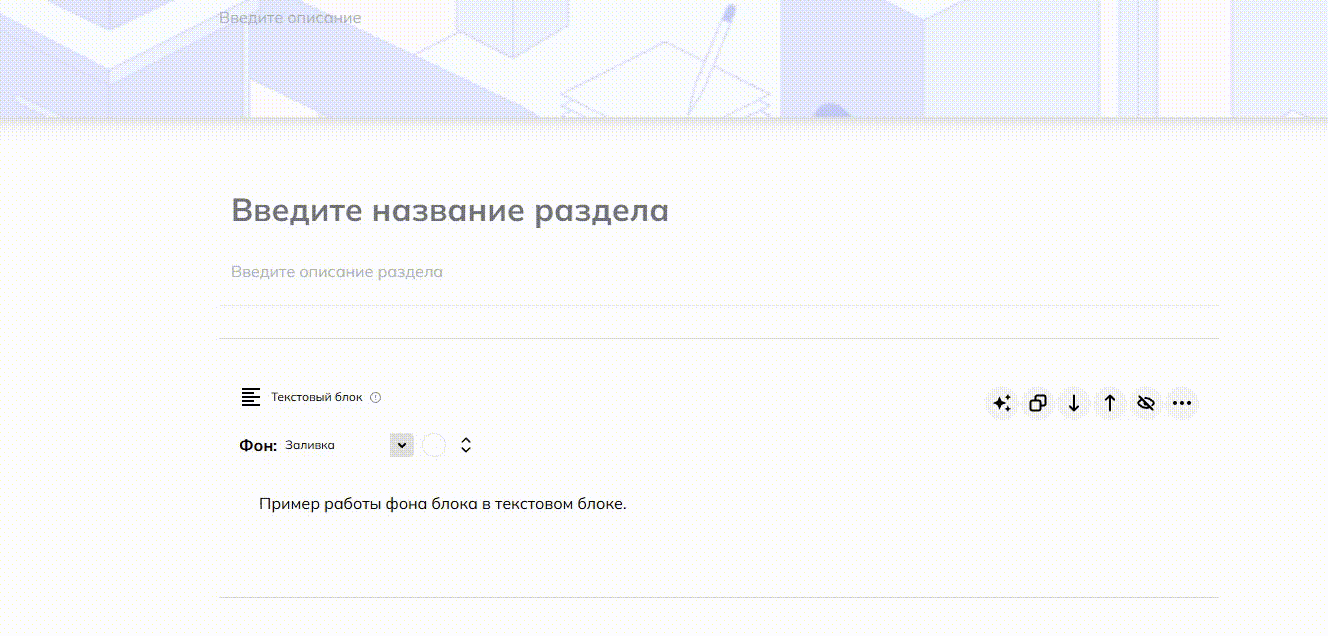Duplicate the text block with copy icon
Viewport: 1328px width, 636px height.
(x=1038, y=404)
